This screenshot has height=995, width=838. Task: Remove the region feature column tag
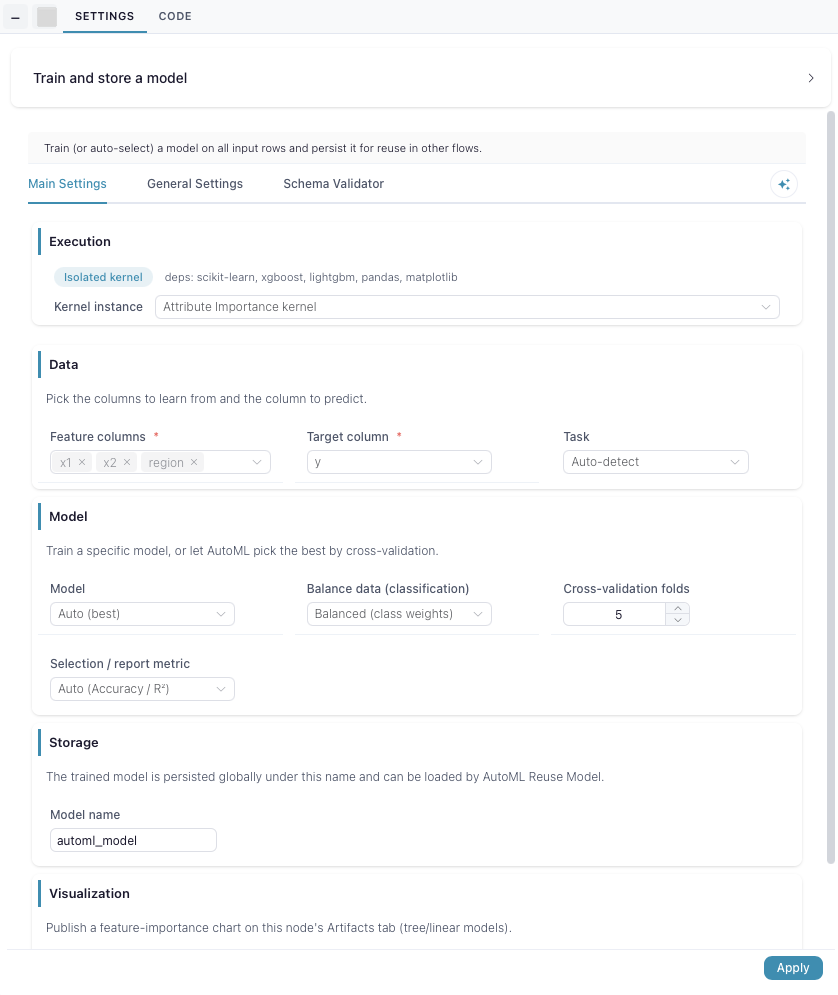194,462
